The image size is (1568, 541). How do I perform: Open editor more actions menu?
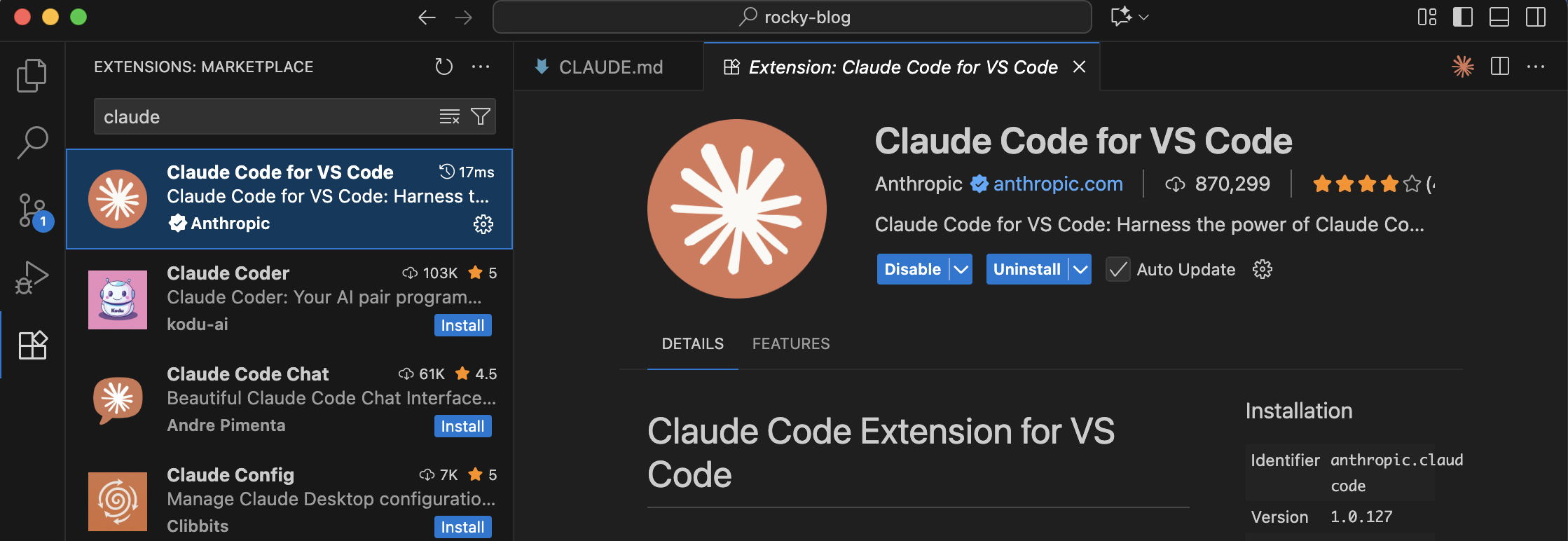[1536, 67]
